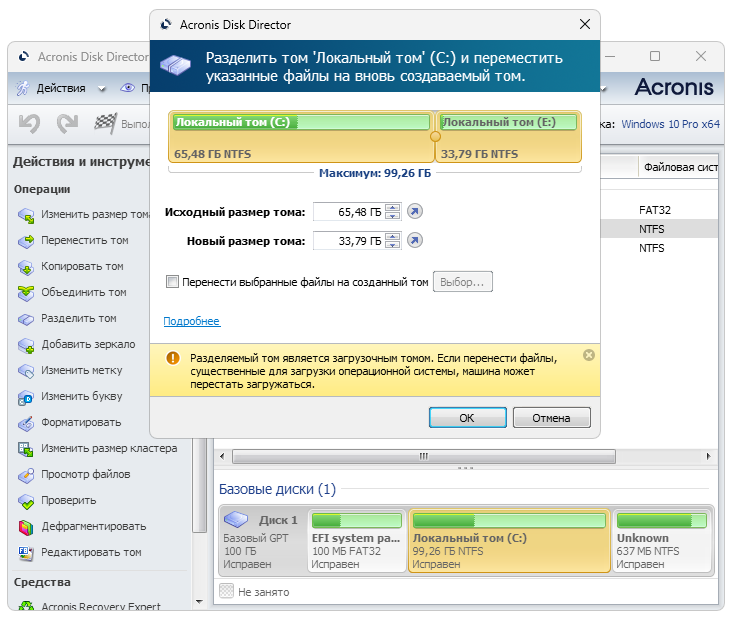Image resolution: width=729 pixels, height=617 pixels.
Task: Select the splitter handle between volumes C and E
Action: coord(435,137)
